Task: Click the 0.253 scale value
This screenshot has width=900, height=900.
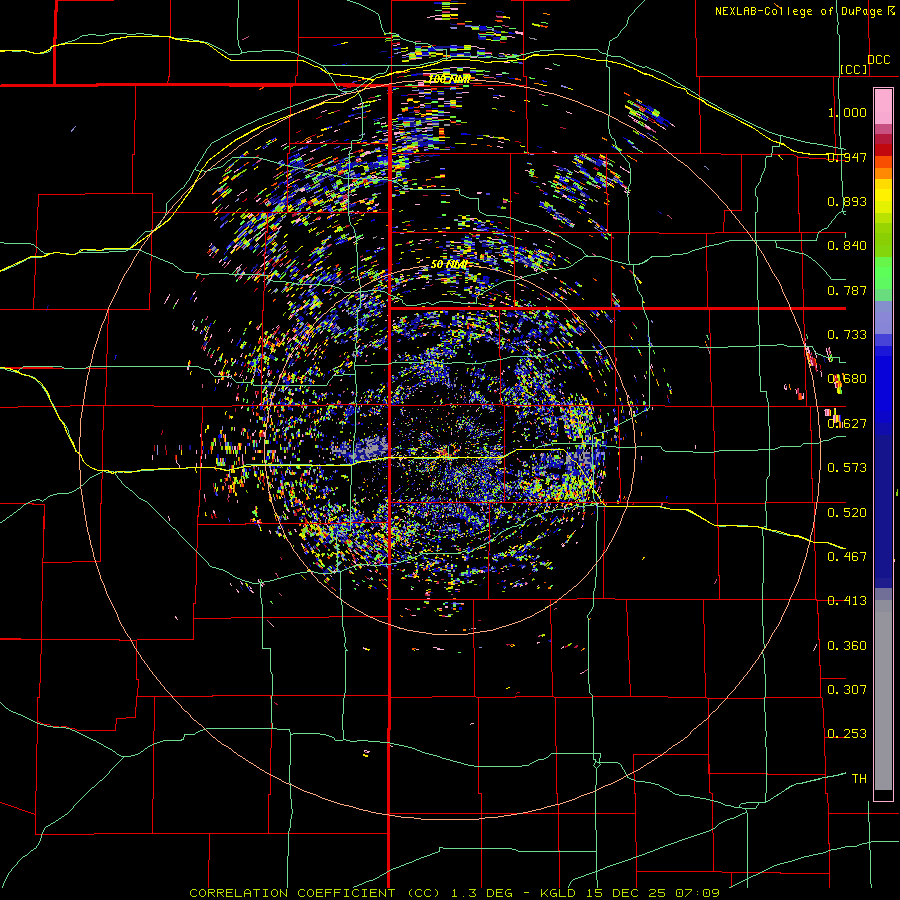Action: 847,734
